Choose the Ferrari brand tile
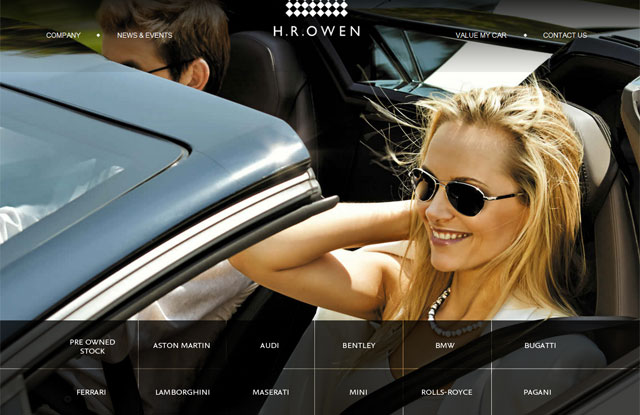The image size is (640, 415). [91, 392]
